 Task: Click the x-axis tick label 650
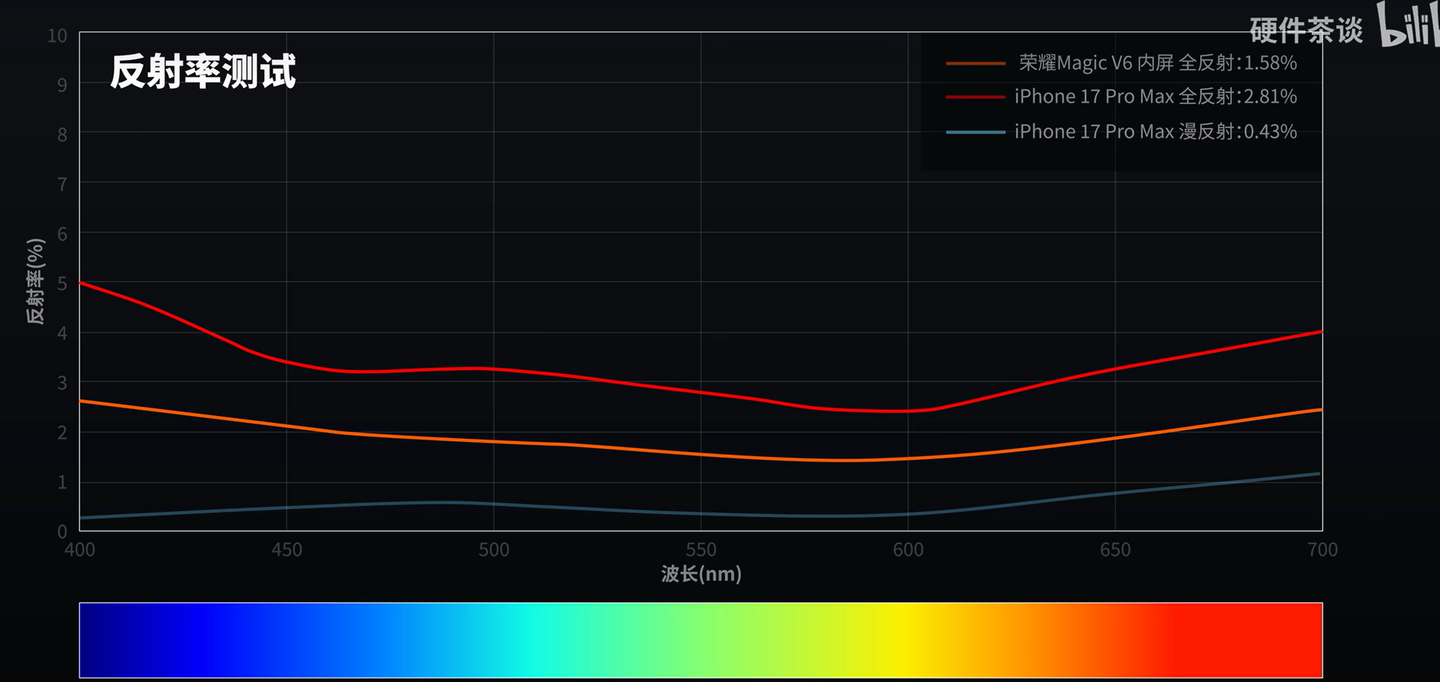pyautogui.click(x=1115, y=549)
